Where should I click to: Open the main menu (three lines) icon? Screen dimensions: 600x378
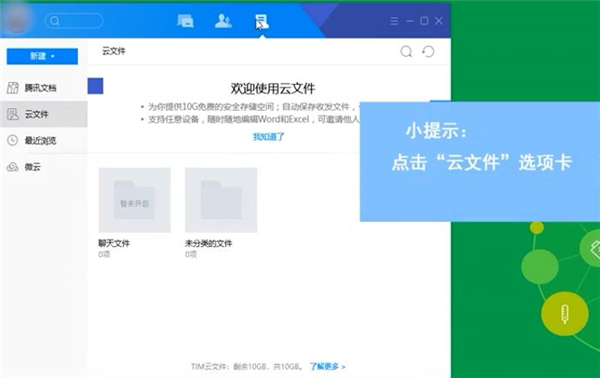pos(394,21)
